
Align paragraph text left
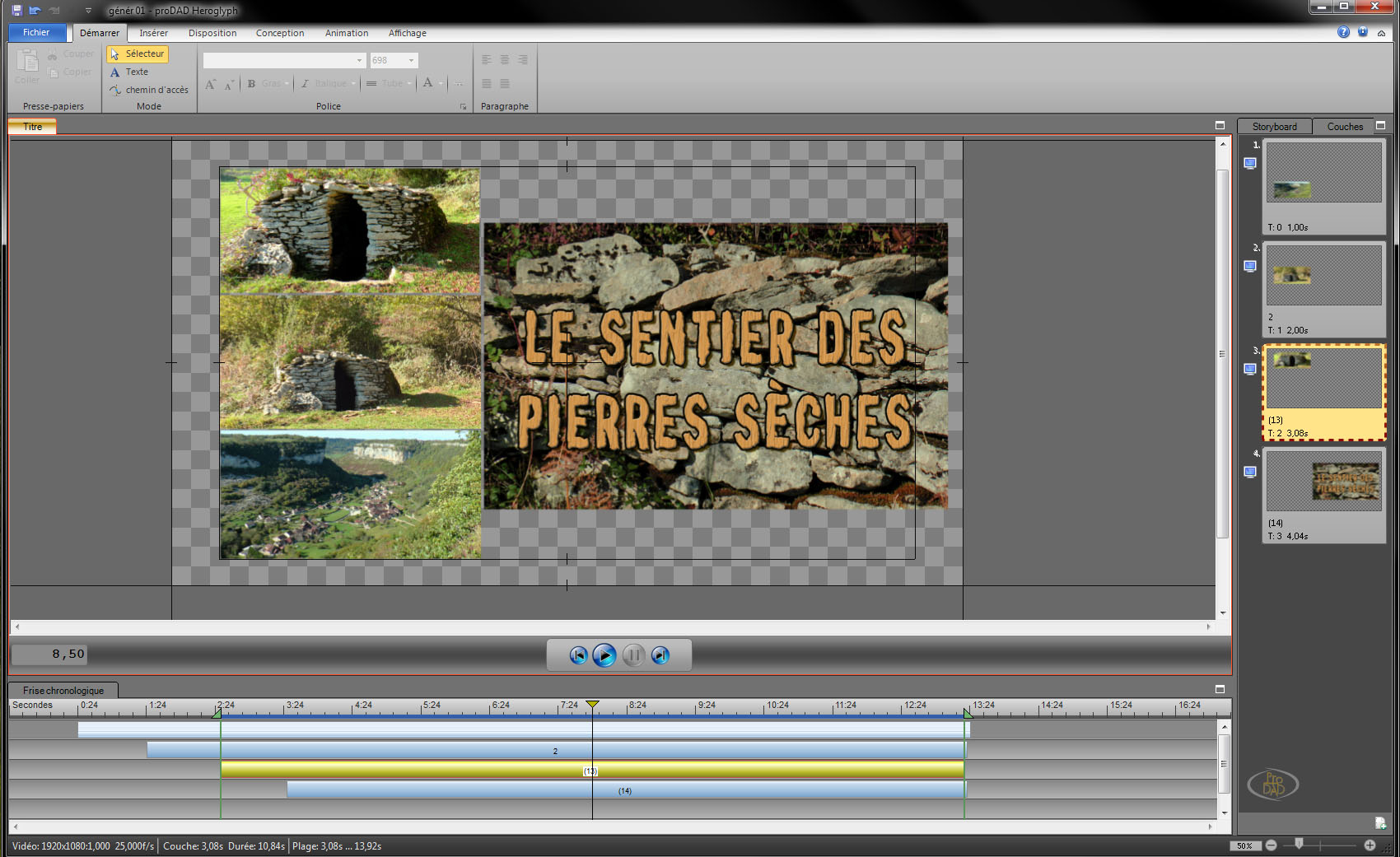point(486,59)
